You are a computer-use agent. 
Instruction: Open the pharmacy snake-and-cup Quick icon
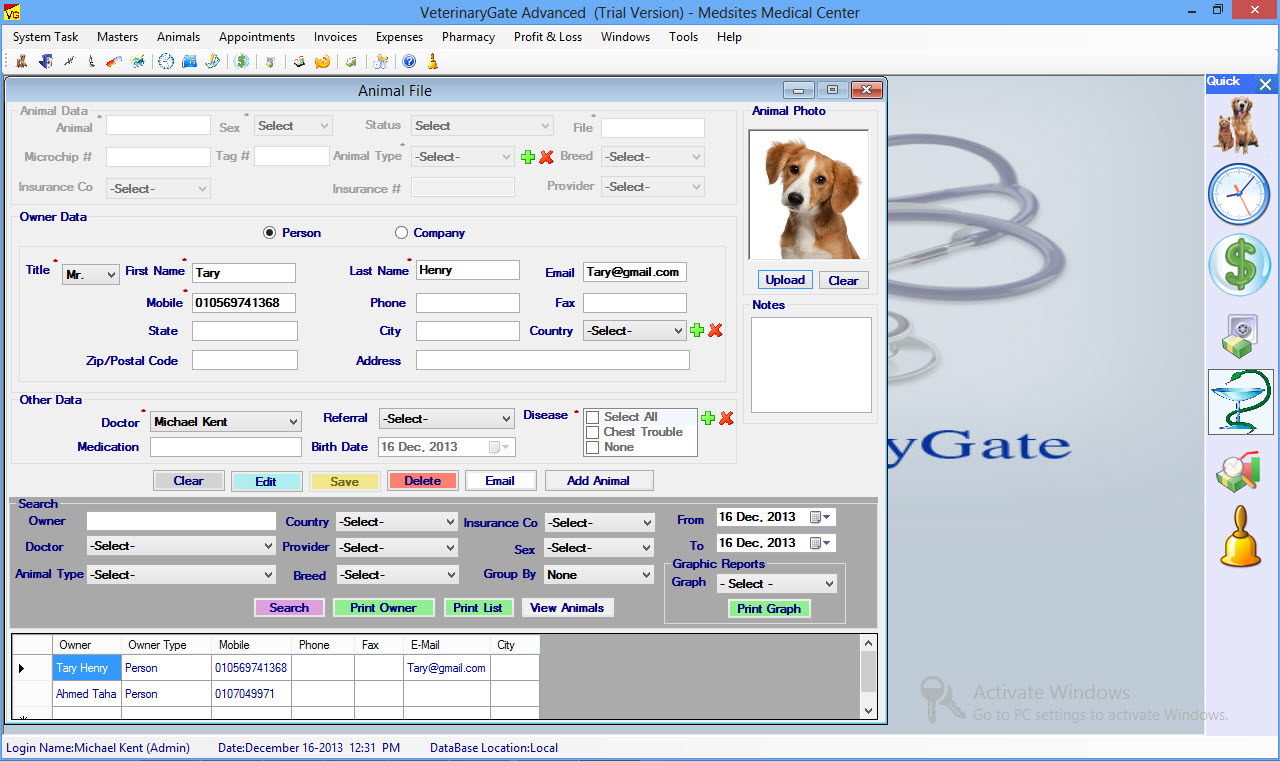[1240, 402]
